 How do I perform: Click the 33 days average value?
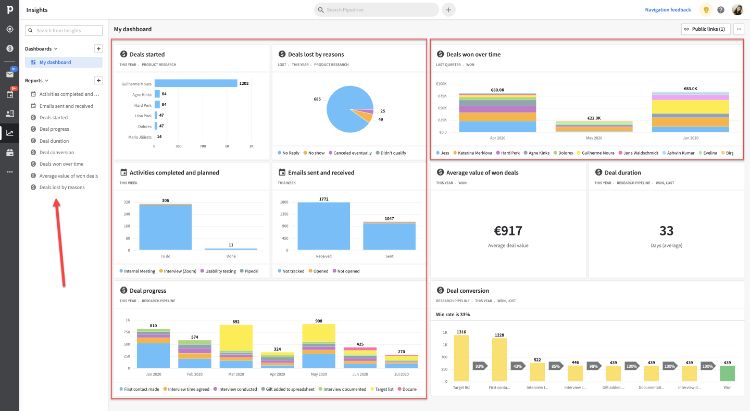click(666, 231)
